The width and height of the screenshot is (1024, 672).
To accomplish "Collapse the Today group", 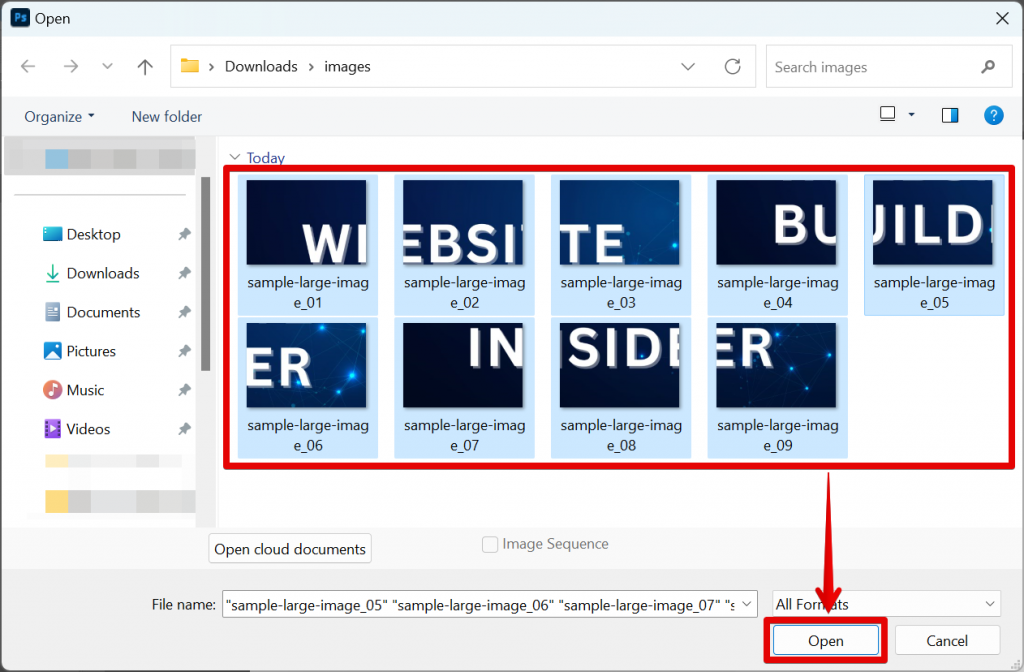I will pyautogui.click(x=234, y=158).
